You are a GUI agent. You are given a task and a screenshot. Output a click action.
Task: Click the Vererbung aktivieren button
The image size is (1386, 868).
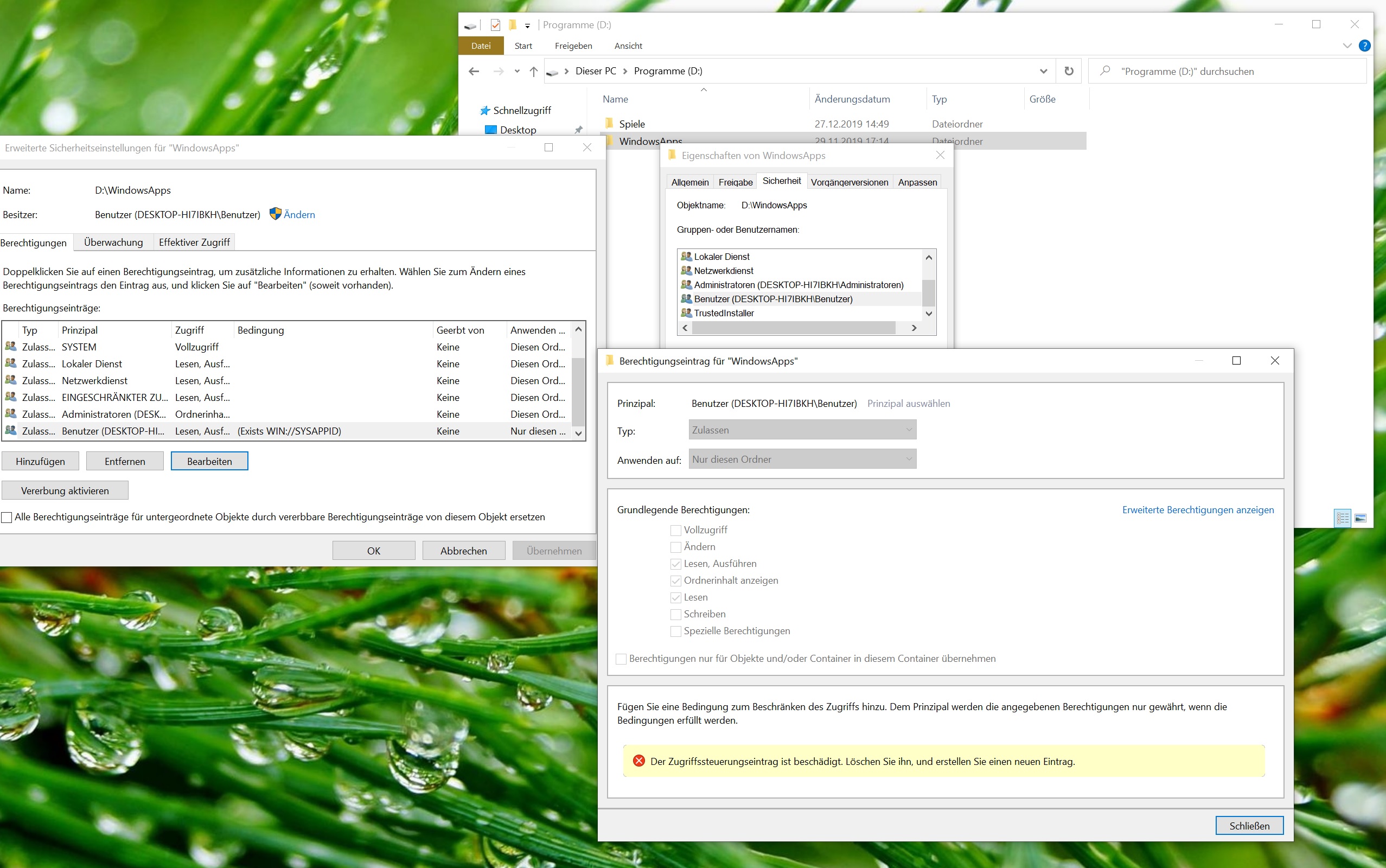[65, 491]
